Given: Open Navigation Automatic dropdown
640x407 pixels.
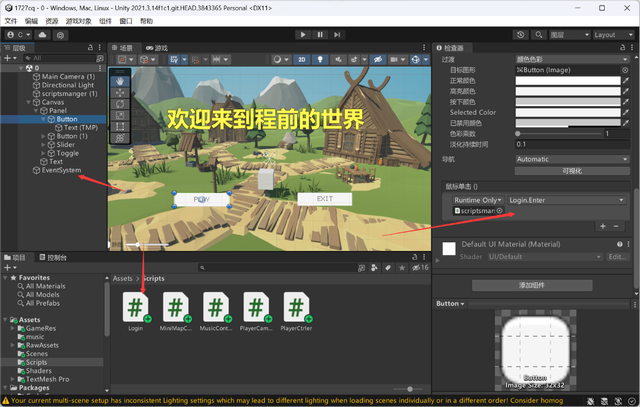Looking at the screenshot, I should (x=572, y=159).
